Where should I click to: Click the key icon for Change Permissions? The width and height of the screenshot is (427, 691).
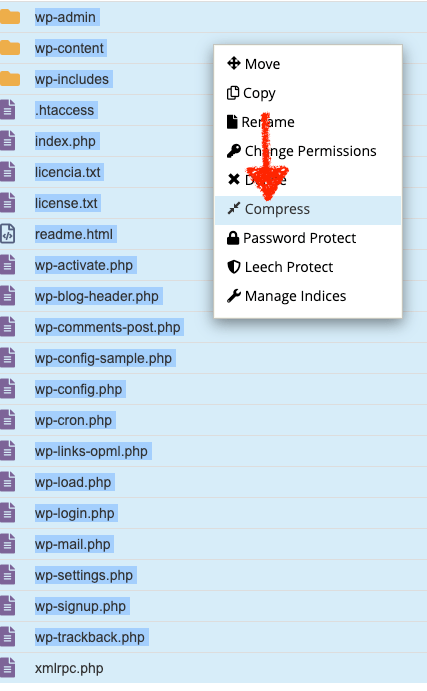pyautogui.click(x=234, y=151)
